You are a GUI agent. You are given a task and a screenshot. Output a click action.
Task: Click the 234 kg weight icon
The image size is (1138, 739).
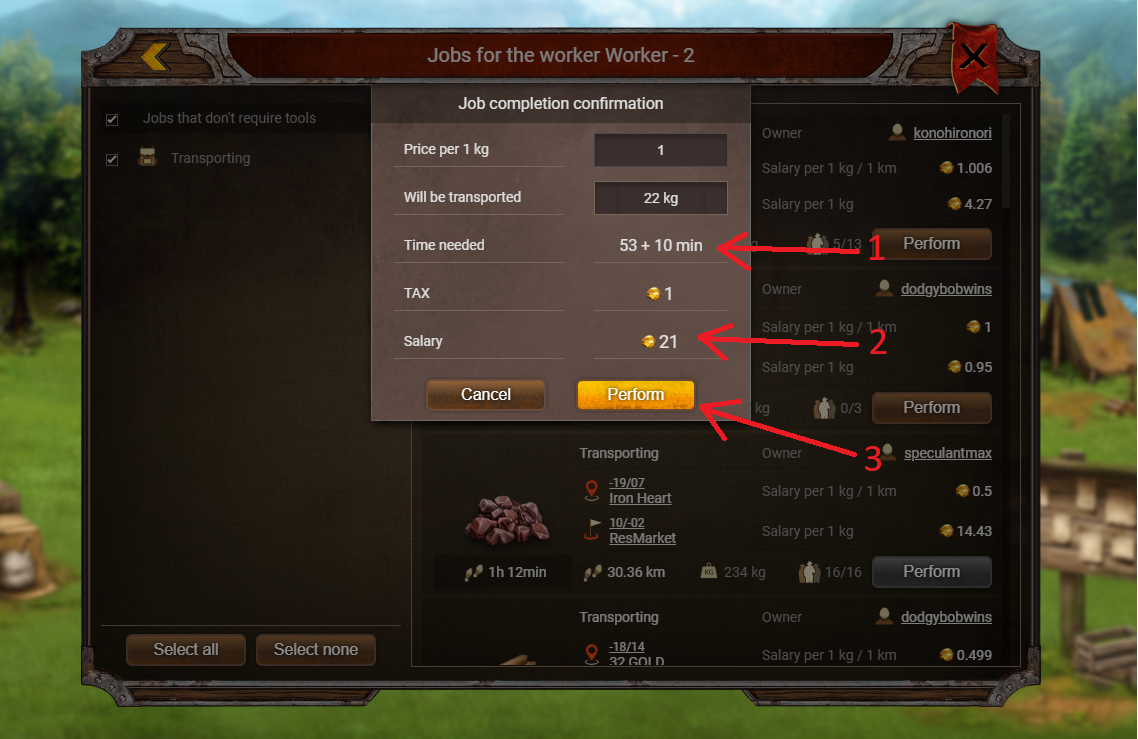(709, 572)
